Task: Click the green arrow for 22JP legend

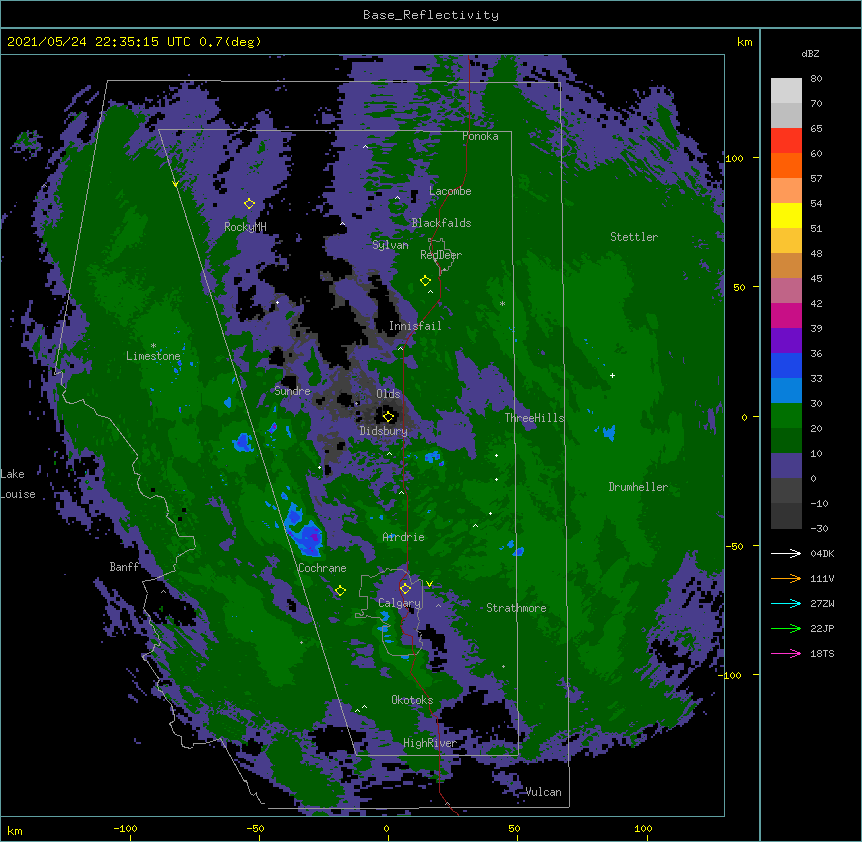Action: 786,628
